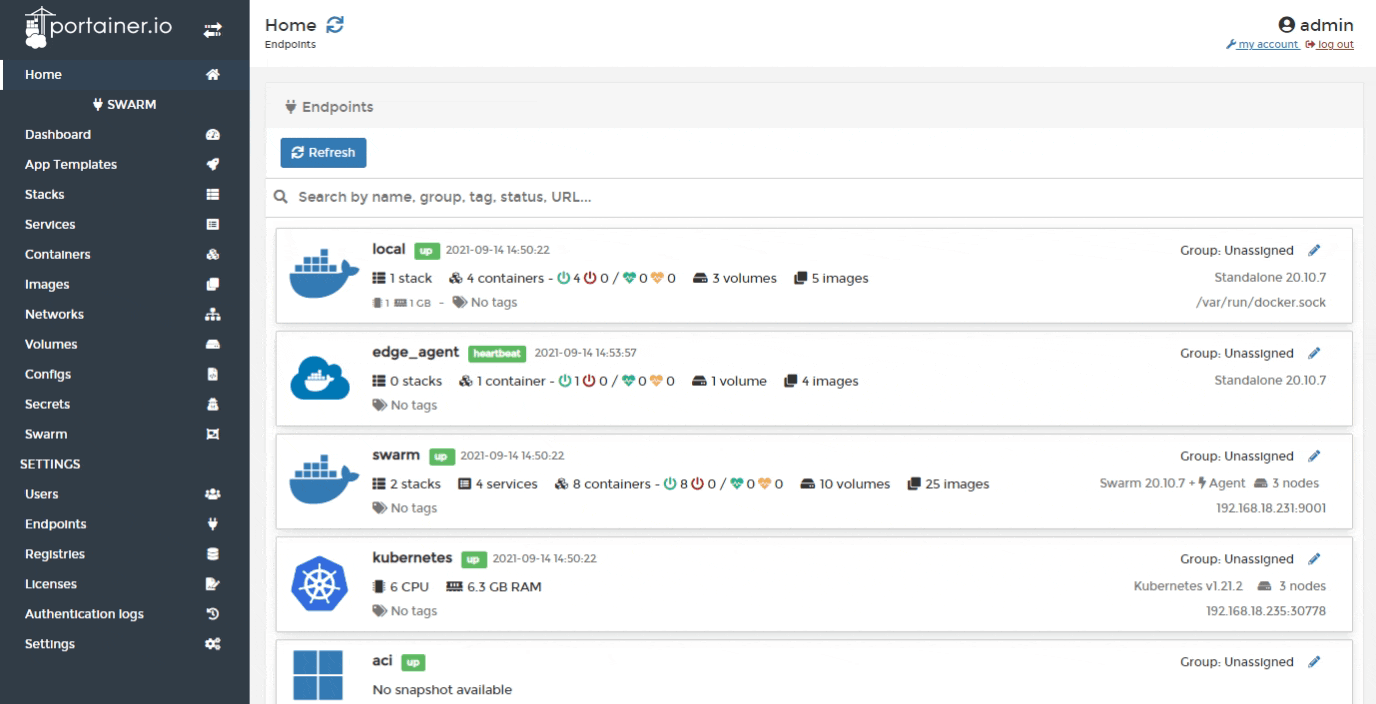Click the admin user avatar icon
This screenshot has width=1376, height=704.
[1287, 26]
